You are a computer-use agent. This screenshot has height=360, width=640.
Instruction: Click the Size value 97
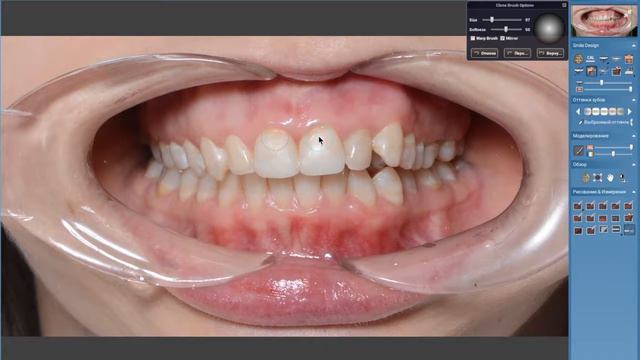(527, 20)
